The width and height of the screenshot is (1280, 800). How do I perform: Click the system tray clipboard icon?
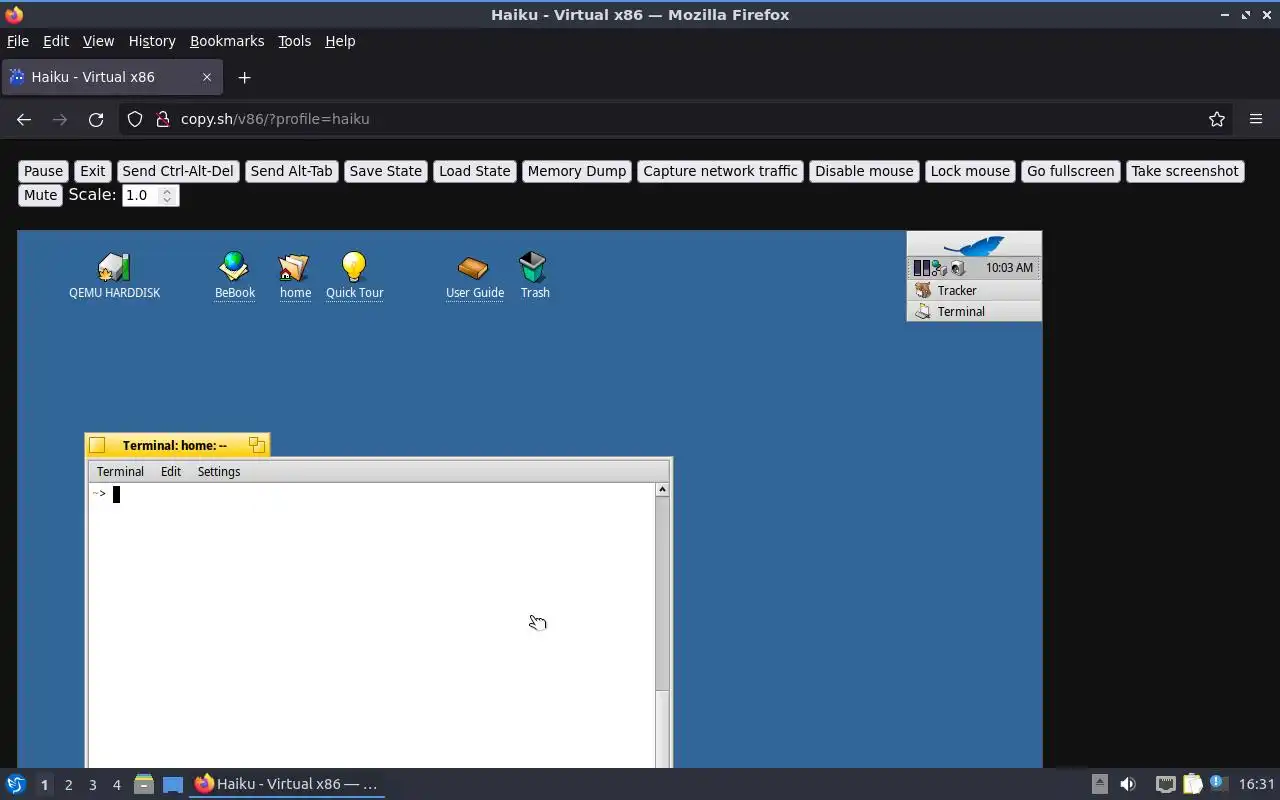[x=1192, y=784]
